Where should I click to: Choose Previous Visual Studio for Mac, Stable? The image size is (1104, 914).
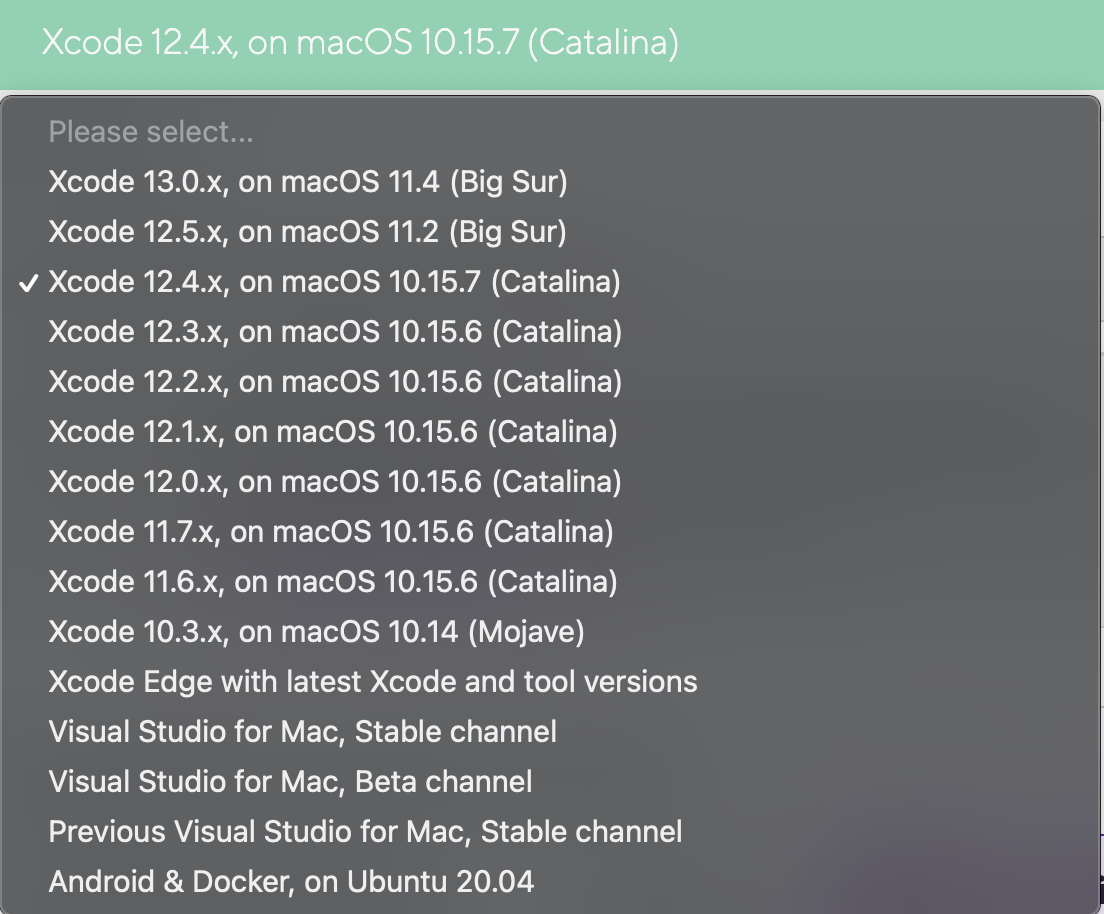pos(365,831)
